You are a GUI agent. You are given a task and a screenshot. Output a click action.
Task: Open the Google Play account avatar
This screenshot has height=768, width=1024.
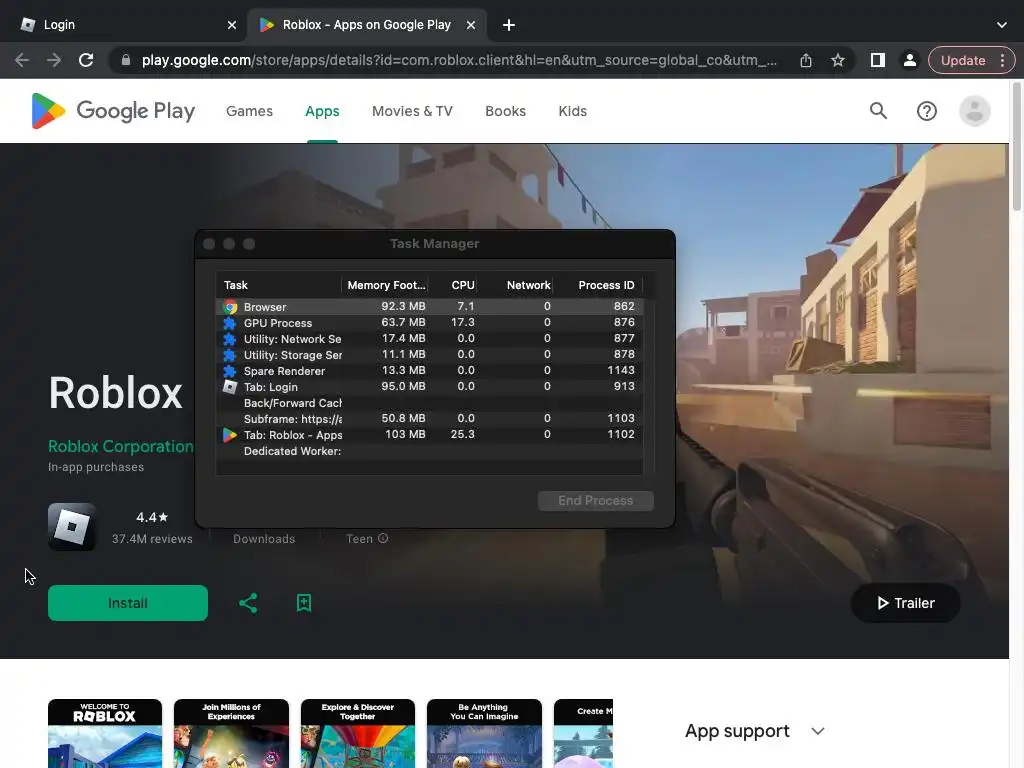click(974, 111)
